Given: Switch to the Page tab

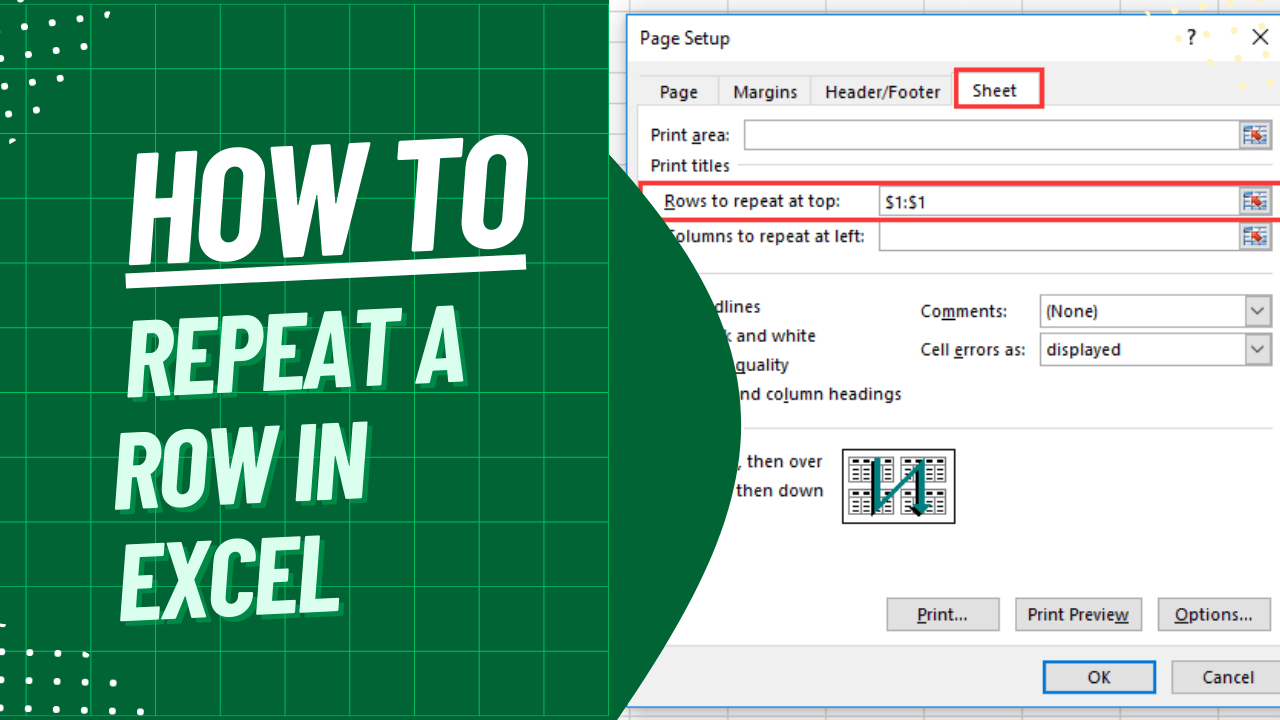Looking at the screenshot, I should click(678, 92).
